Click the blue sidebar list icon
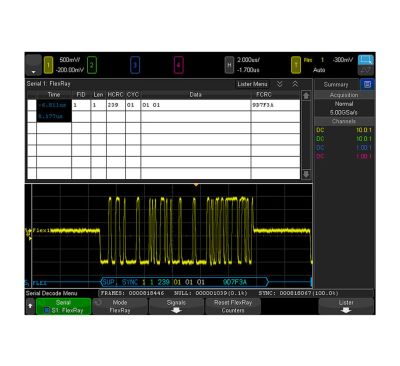 coord(367,84)
